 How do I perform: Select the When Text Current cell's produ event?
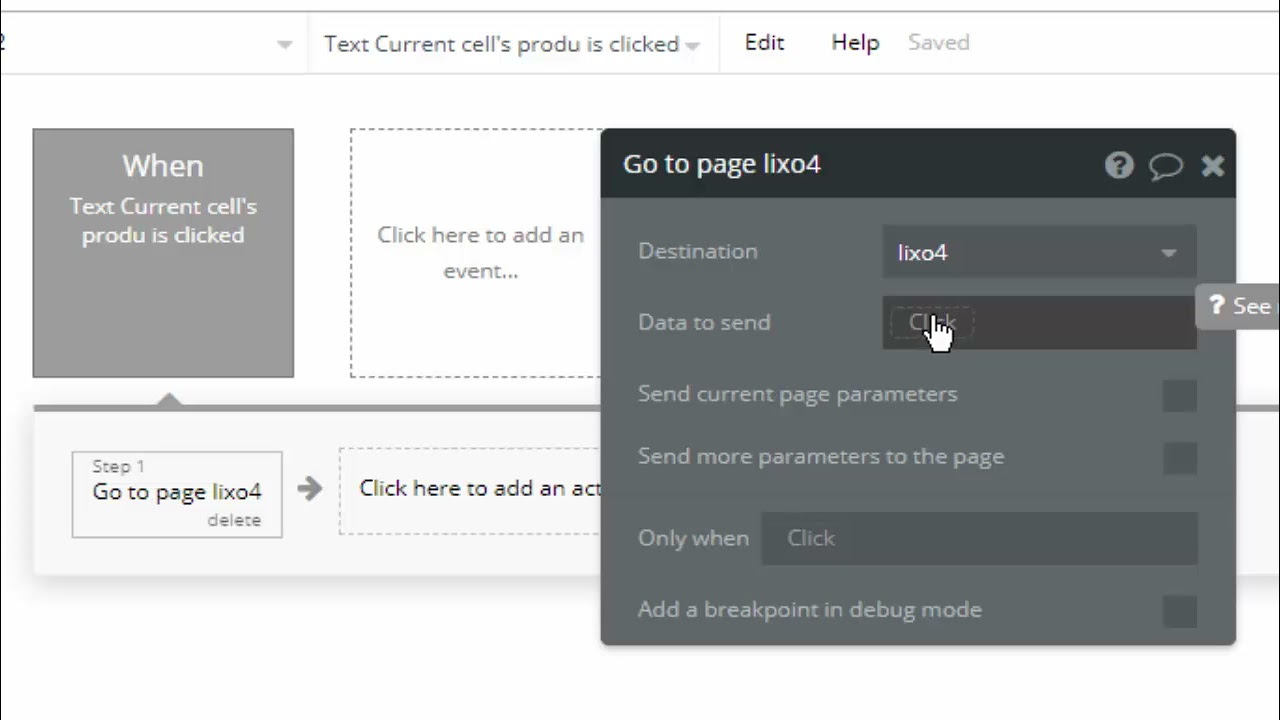[163, 253]
